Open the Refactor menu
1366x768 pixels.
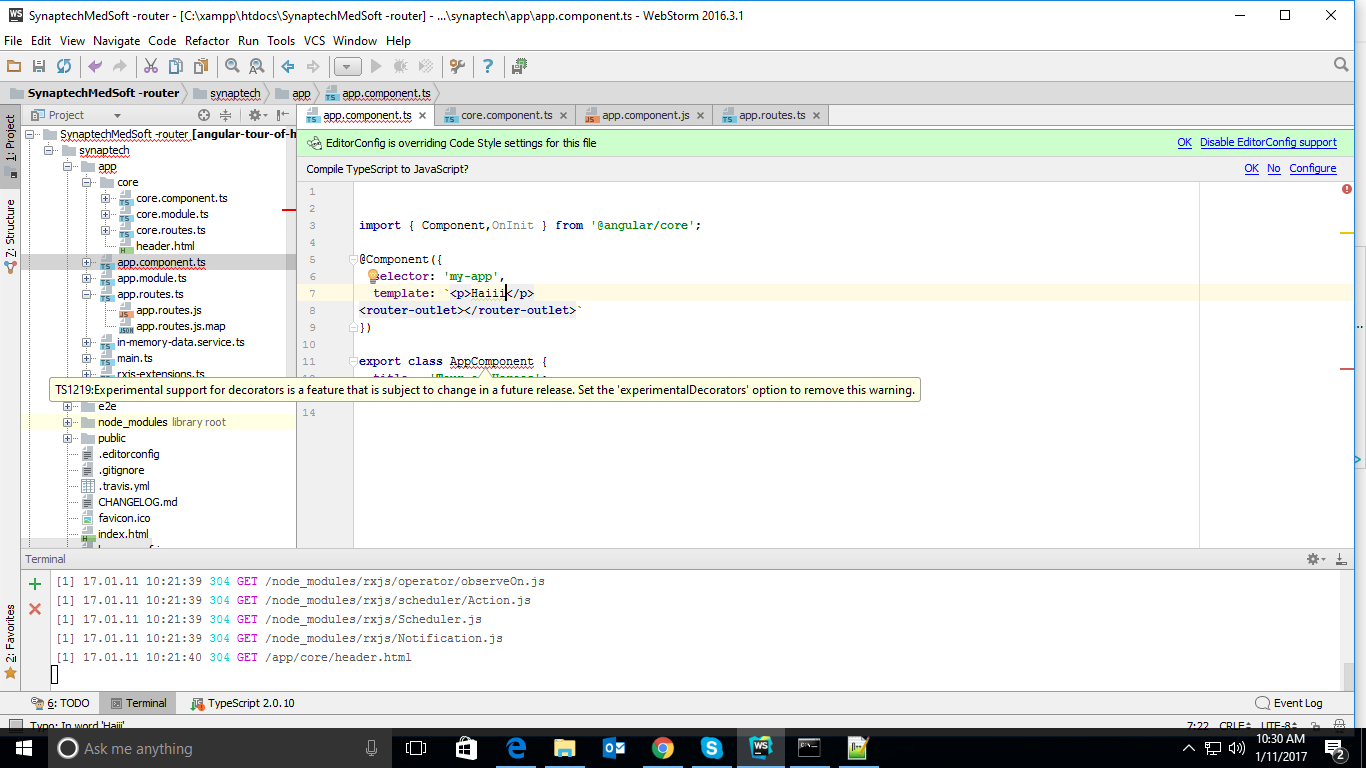(x=207, y=41)
